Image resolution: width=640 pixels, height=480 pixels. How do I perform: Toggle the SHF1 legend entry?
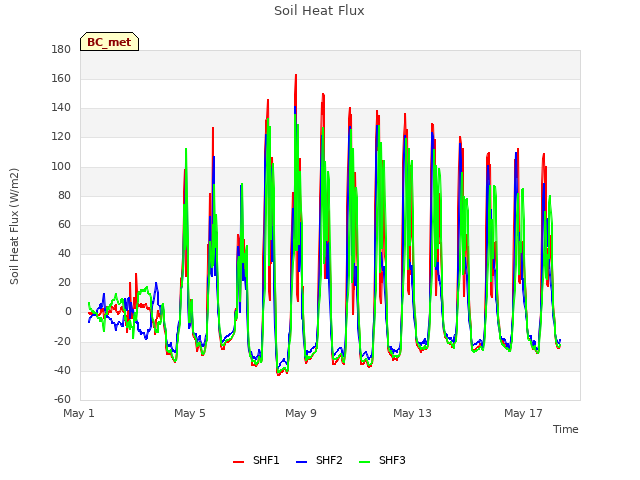pos(256,460)
